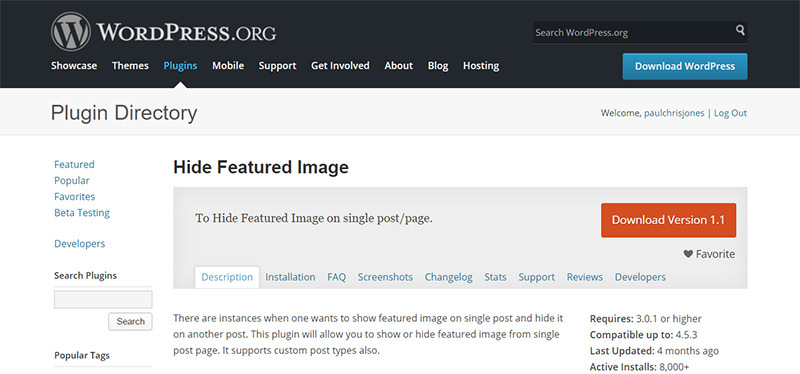This screenshot has width=800, height=374.
Task: Open the Hosting menu item
Action: (481, 66)
